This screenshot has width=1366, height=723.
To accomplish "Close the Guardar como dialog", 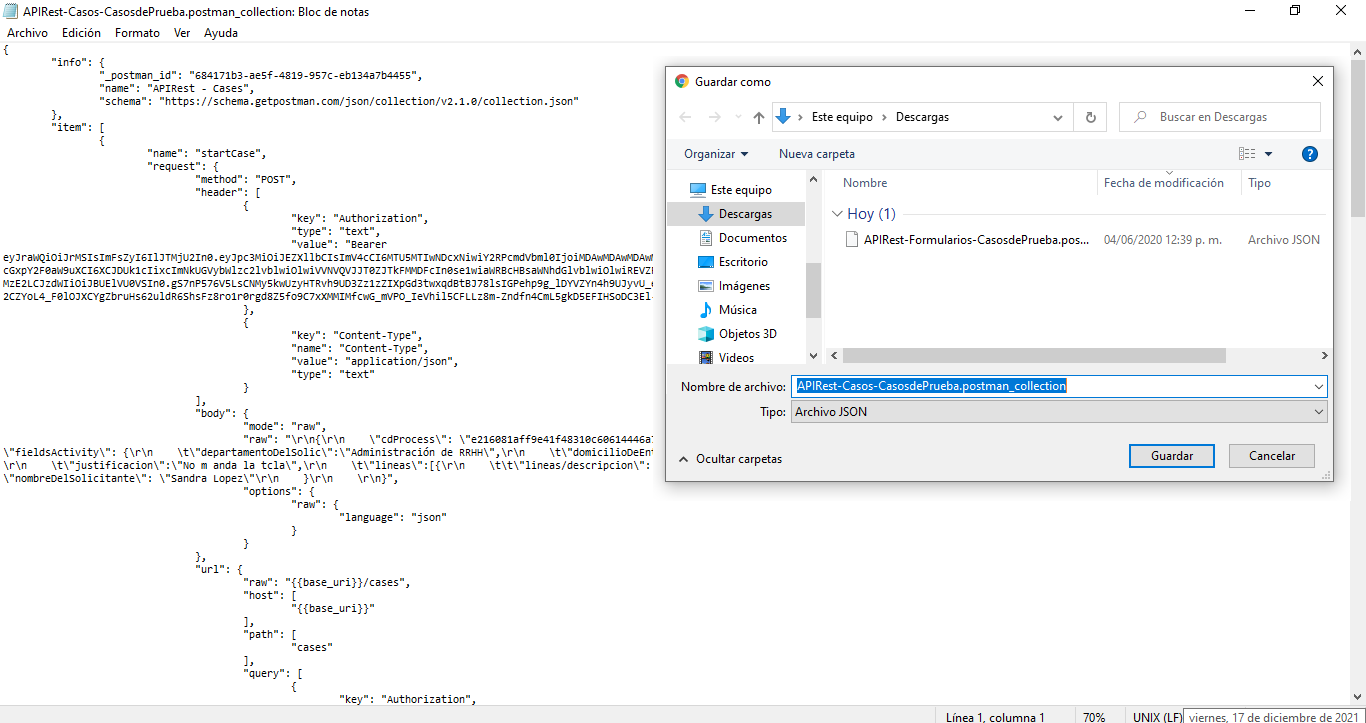I will 1319,82.
